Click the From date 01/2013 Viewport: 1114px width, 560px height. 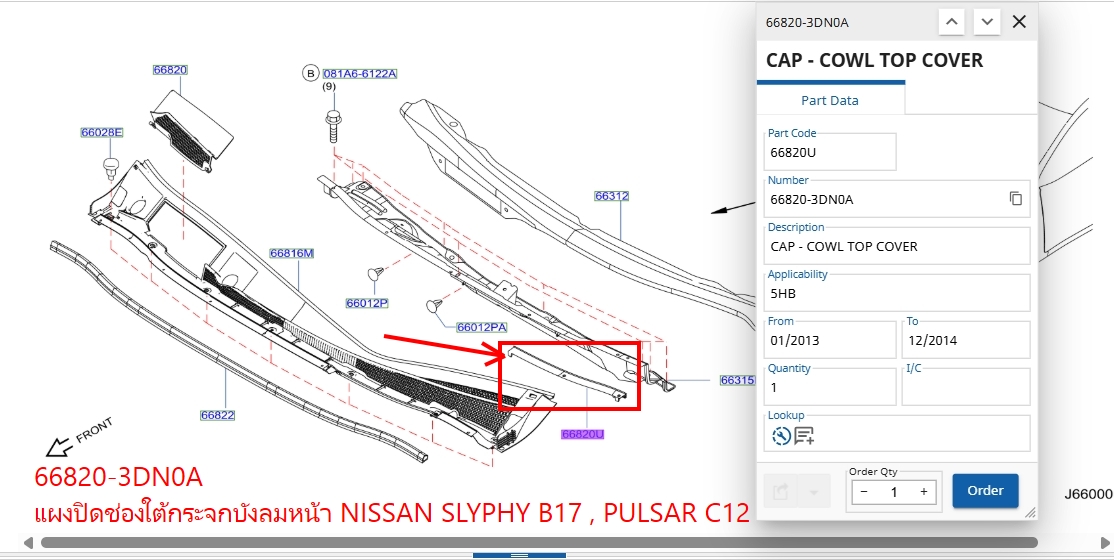click(830, 340)
